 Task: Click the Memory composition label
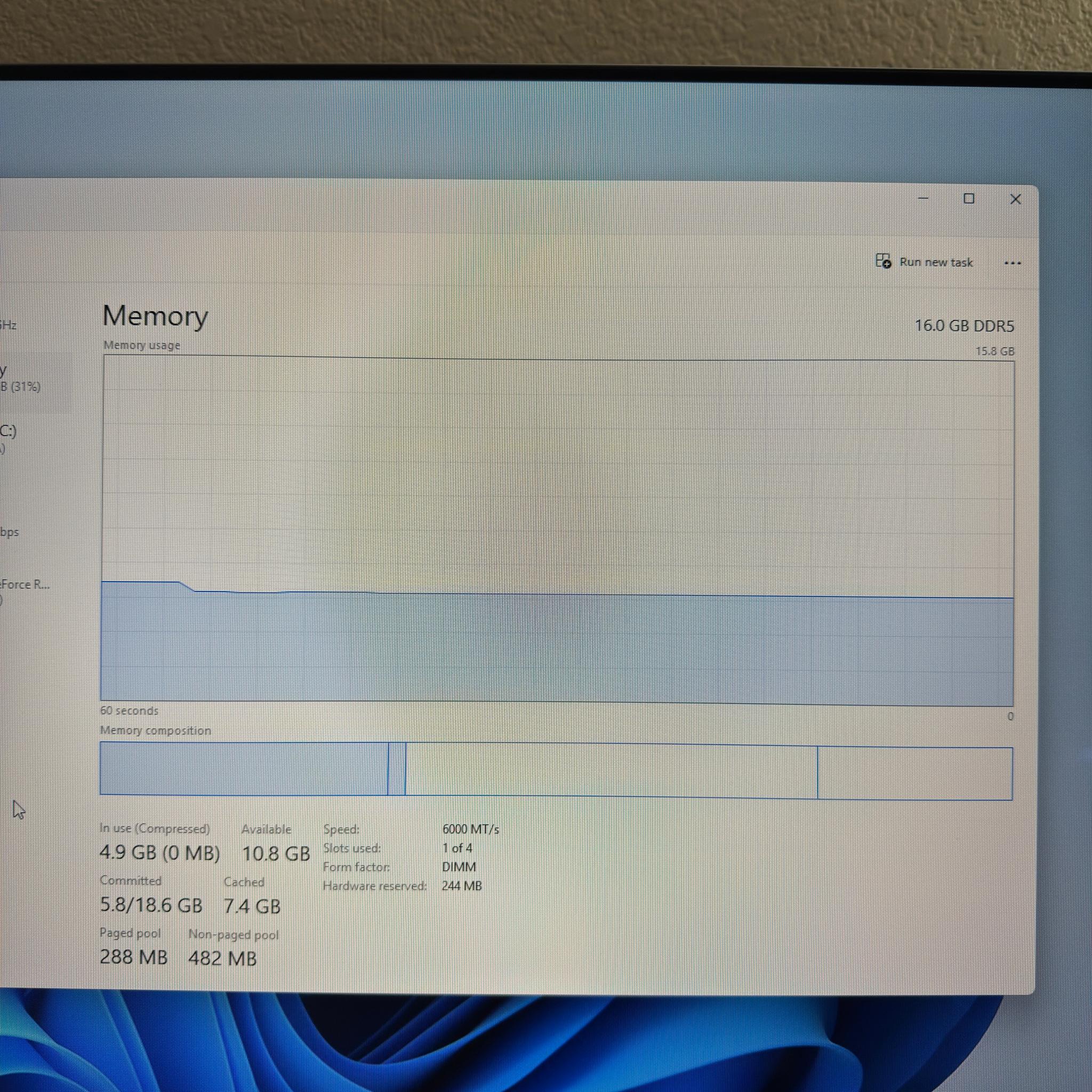point(156,730)
